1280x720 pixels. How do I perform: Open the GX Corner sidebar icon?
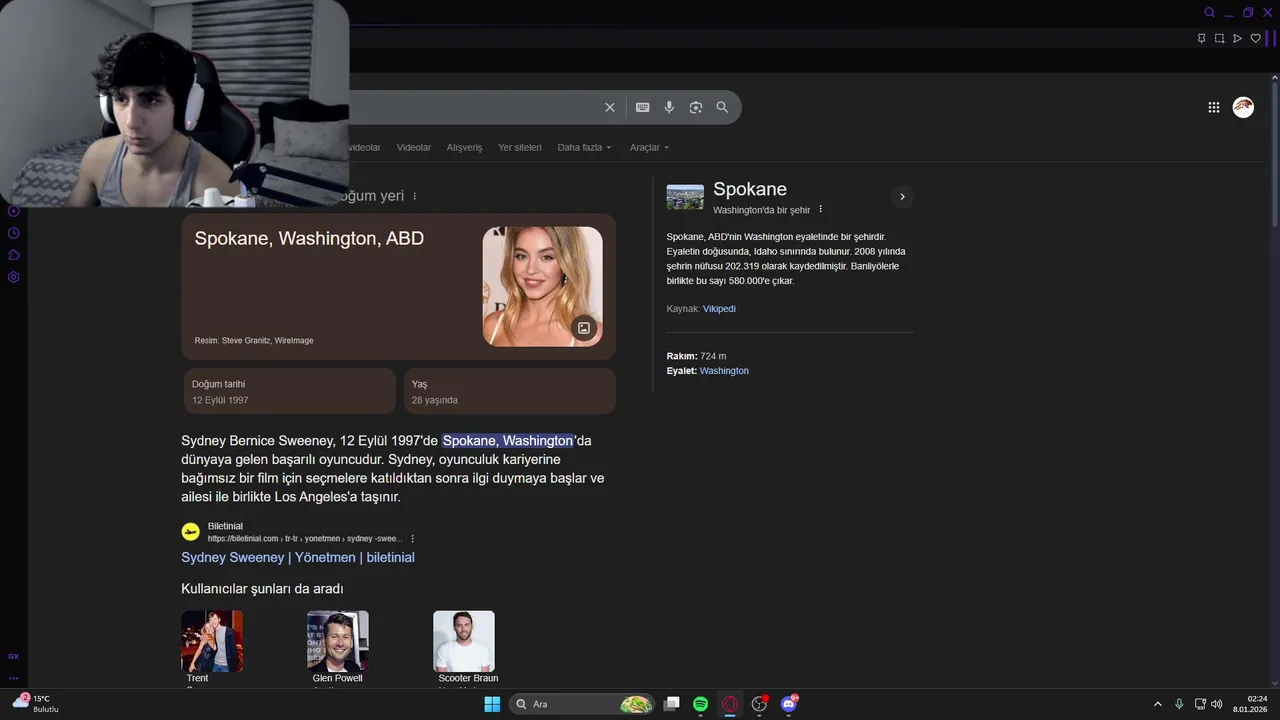pos(14,656)
